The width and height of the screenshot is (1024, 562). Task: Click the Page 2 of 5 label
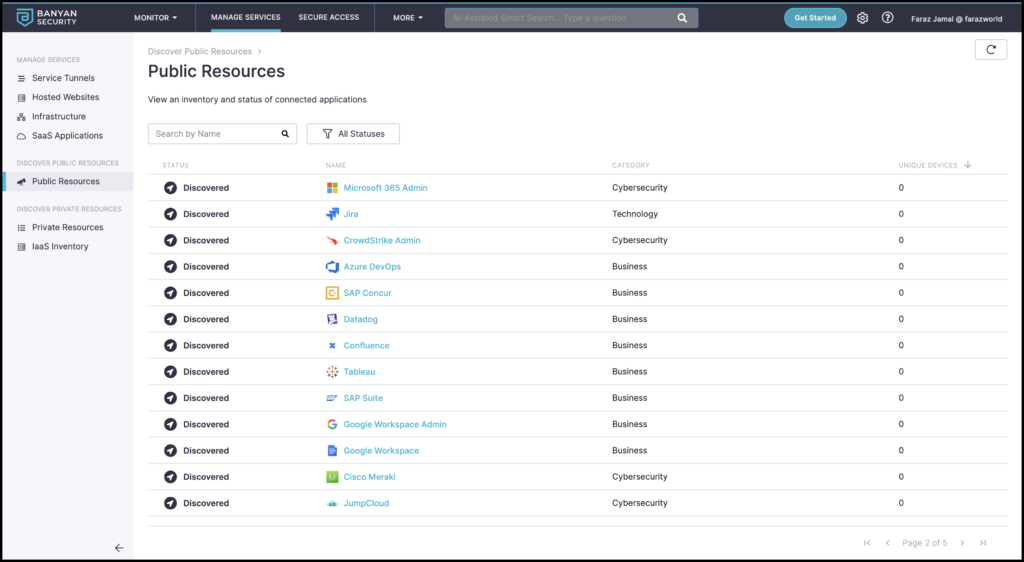[925, 543]
